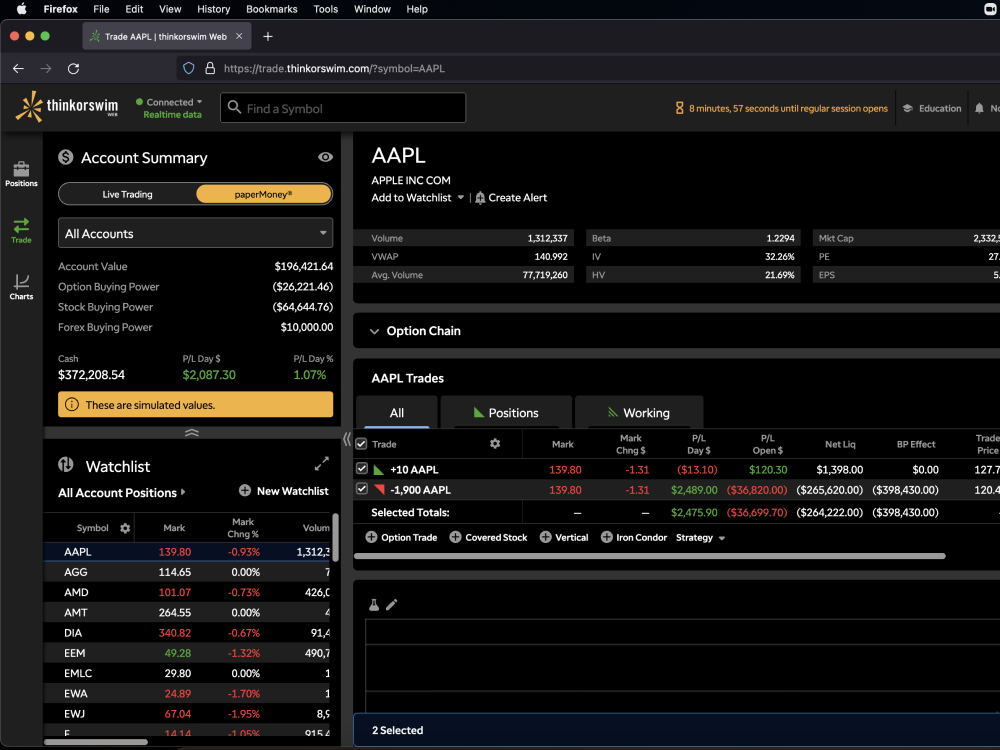Open a new browser tab

pyautogui.click(x=268, y=36)
